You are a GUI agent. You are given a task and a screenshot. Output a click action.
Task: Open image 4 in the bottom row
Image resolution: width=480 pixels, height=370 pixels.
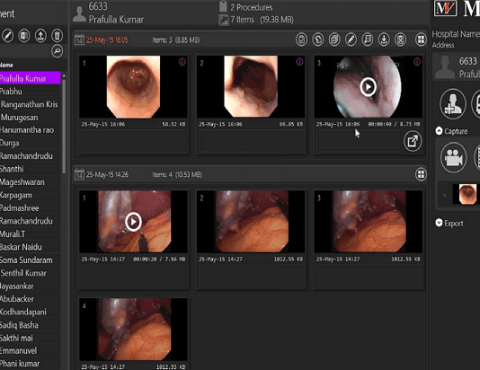tap(133, 329)
